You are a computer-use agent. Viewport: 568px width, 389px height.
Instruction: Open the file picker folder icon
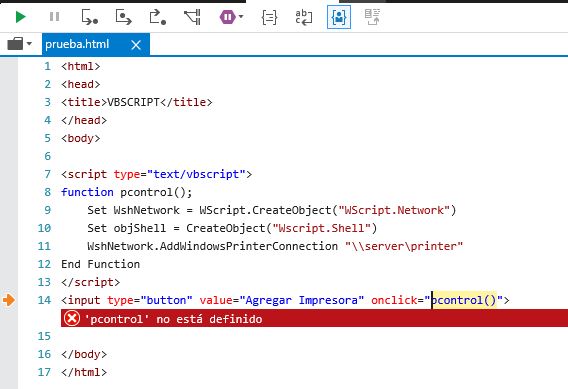(x=15, y=44)
